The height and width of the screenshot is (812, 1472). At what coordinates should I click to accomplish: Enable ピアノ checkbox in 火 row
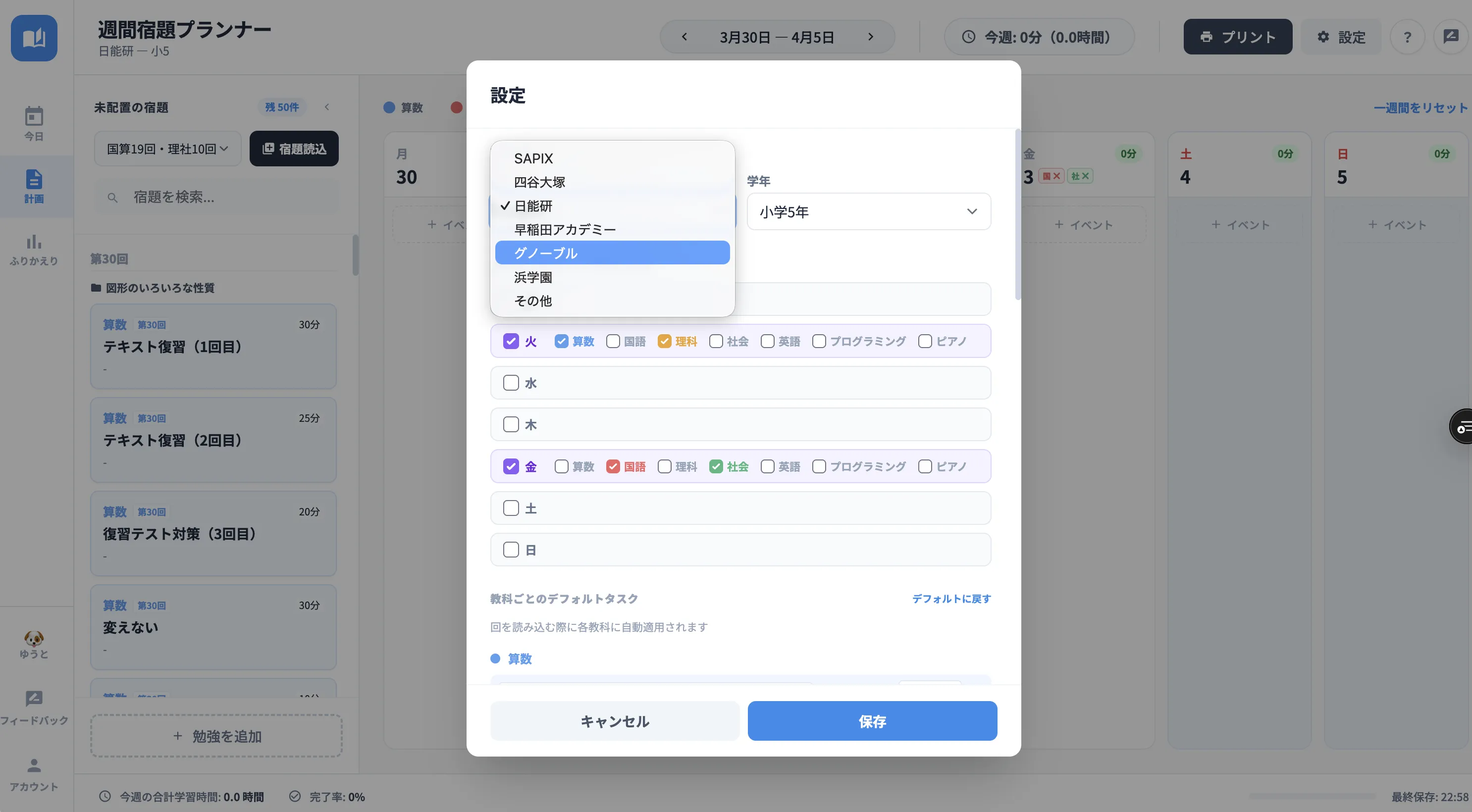click(x=925, y=341)
